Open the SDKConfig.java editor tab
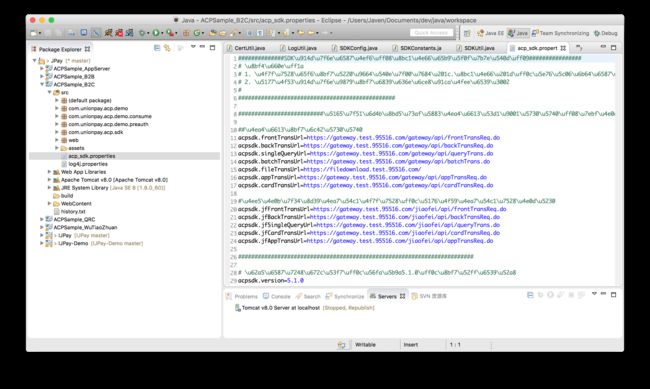Viewport: 650px width, 389px height. click(355, 48)
